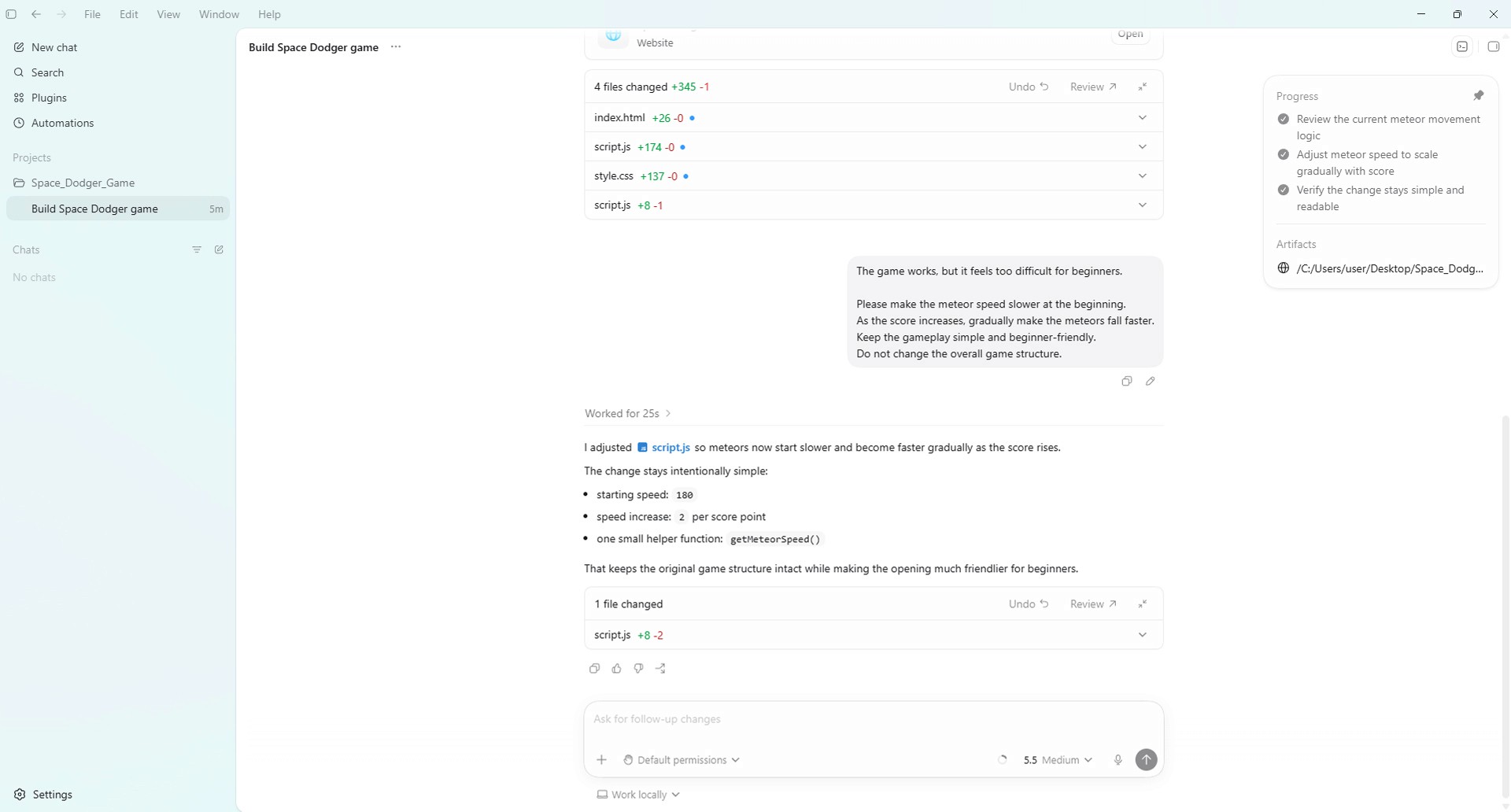This screenshot has width=1511, height=812.
Task: Click the pin icon in Progress panel
Action: tap(1479, 96)
